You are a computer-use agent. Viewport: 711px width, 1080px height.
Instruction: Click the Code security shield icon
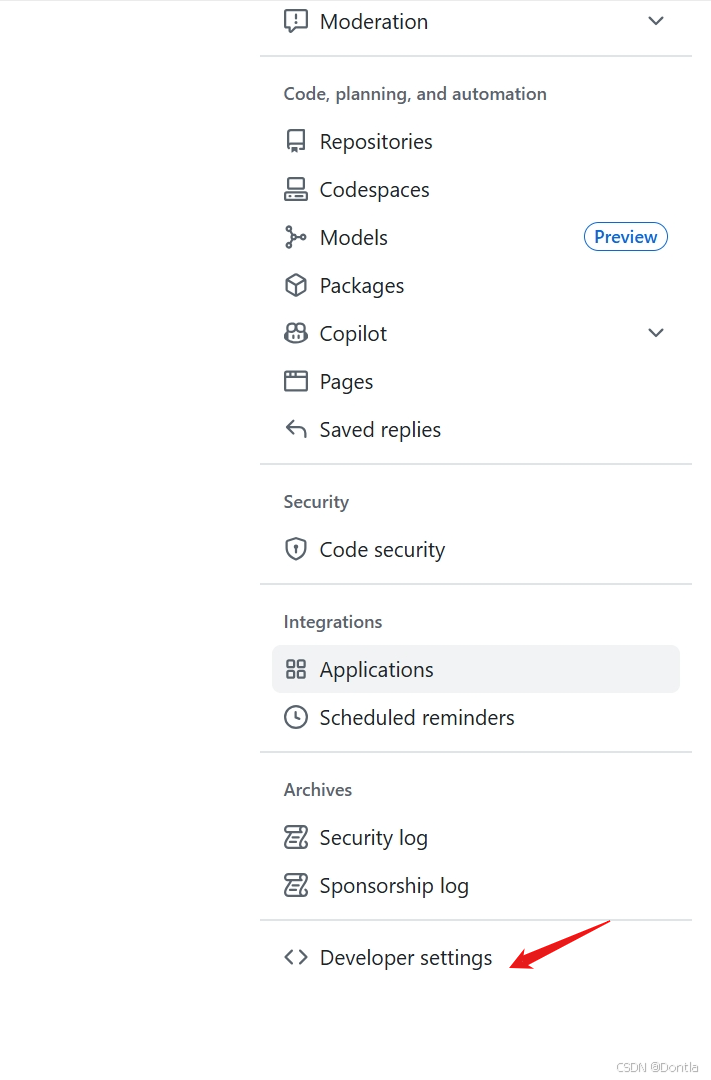296,549
